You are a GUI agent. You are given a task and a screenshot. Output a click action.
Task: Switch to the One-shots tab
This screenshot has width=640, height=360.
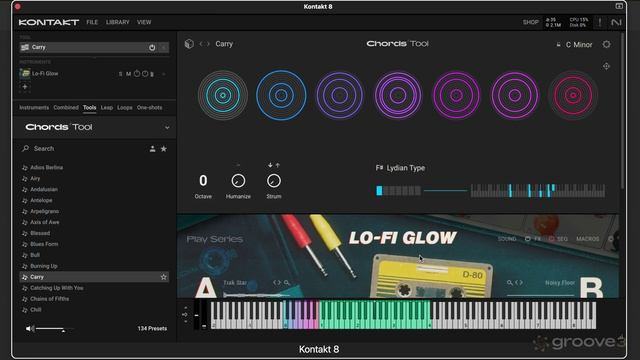point(149,108)
